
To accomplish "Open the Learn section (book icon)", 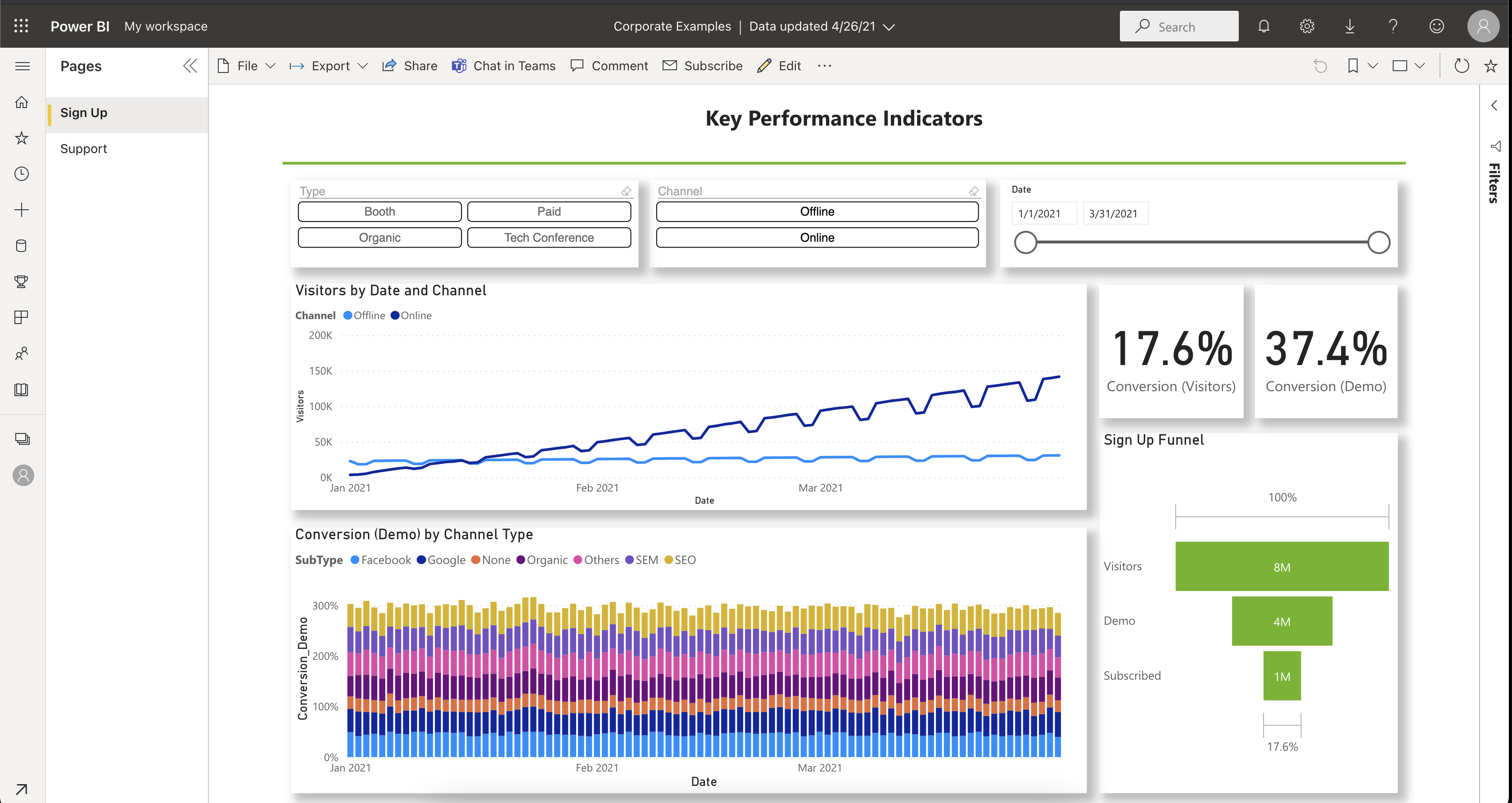I will [21, 389].
